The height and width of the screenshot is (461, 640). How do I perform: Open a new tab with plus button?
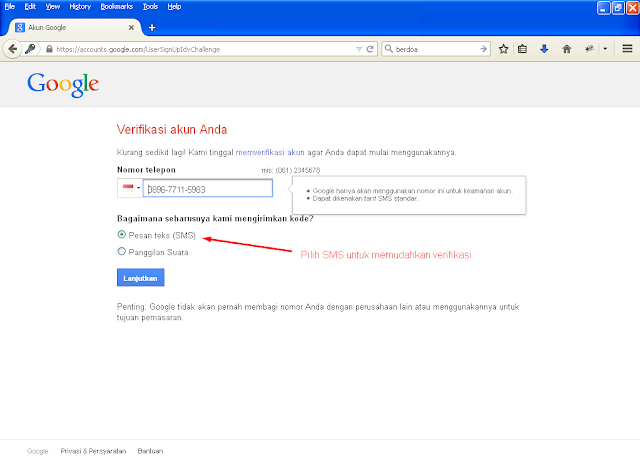(152, 27)
